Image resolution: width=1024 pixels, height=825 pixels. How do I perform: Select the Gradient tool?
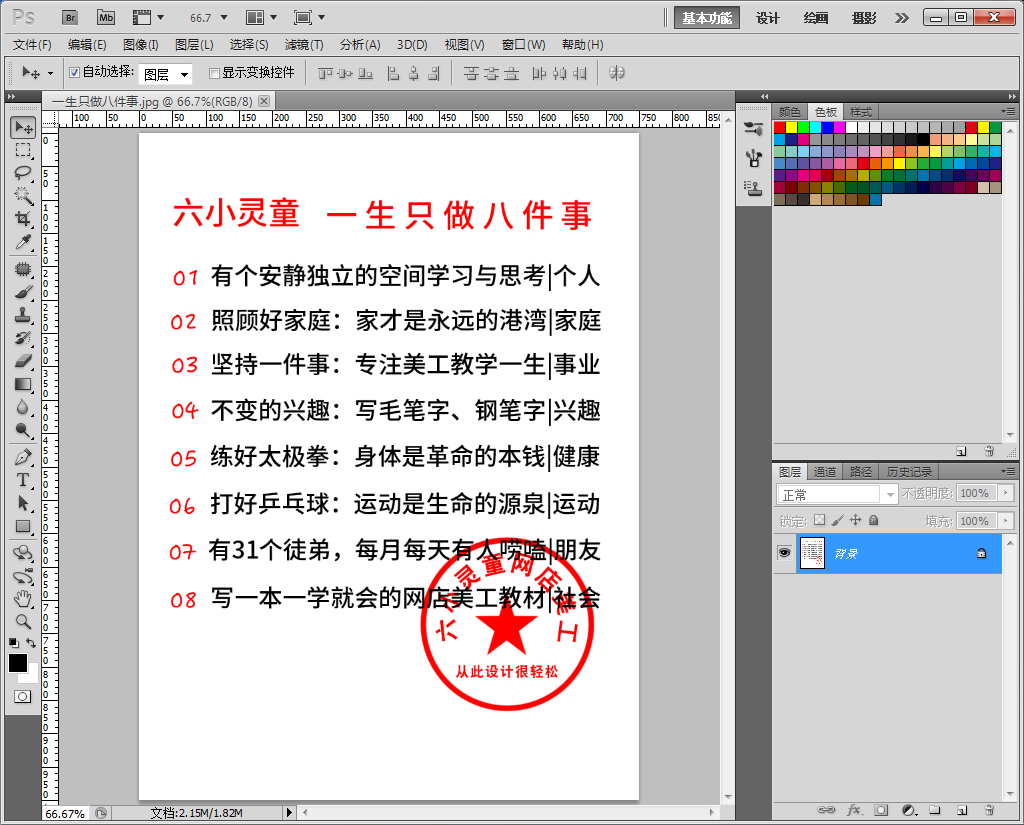[x=23, y=384]
